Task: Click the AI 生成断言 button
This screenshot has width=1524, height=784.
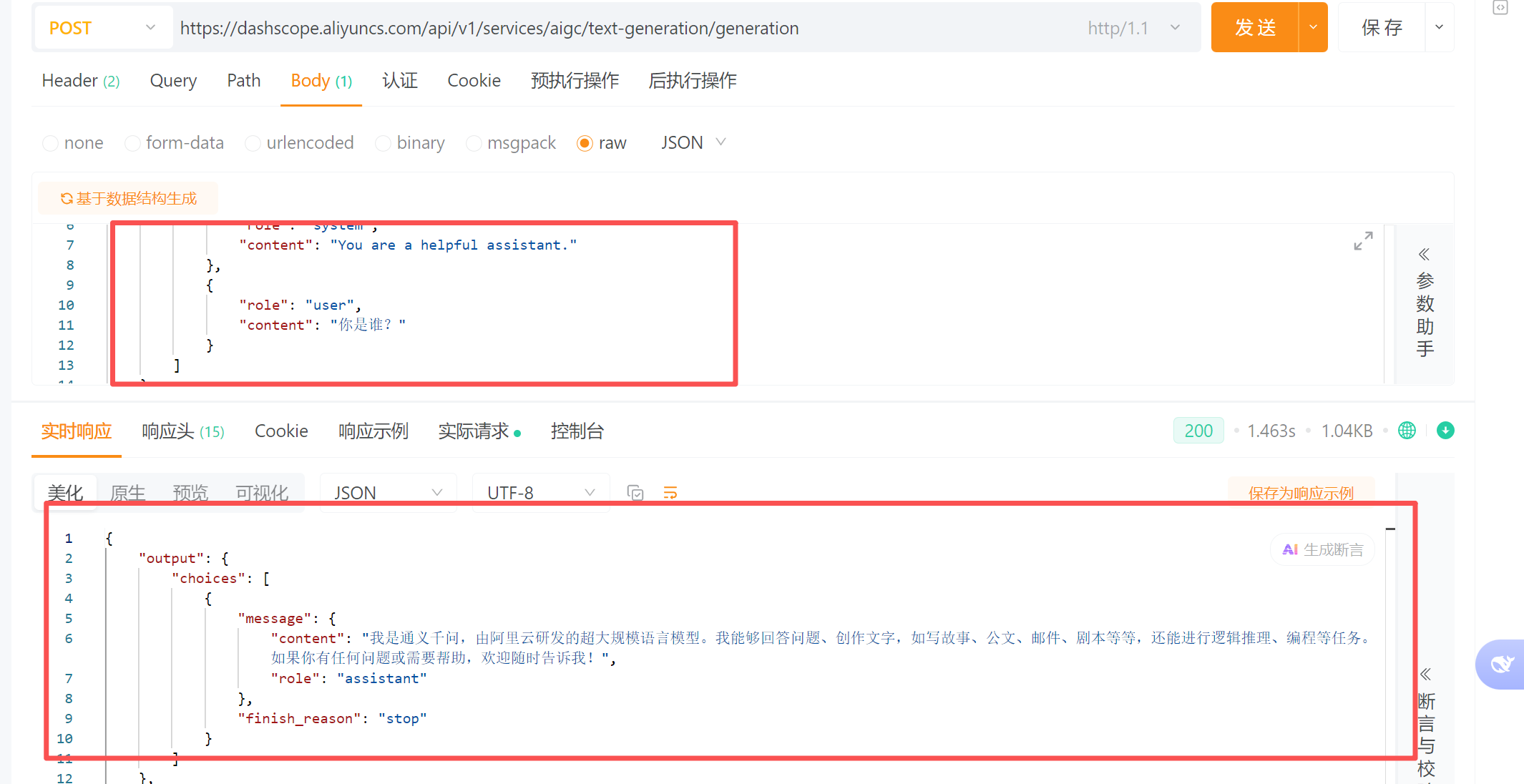Action: click(x=1322, y=549)
